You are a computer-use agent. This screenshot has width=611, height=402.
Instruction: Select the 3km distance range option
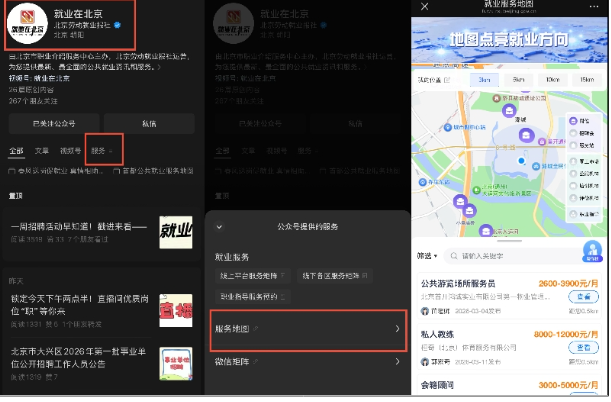(484, 78)
